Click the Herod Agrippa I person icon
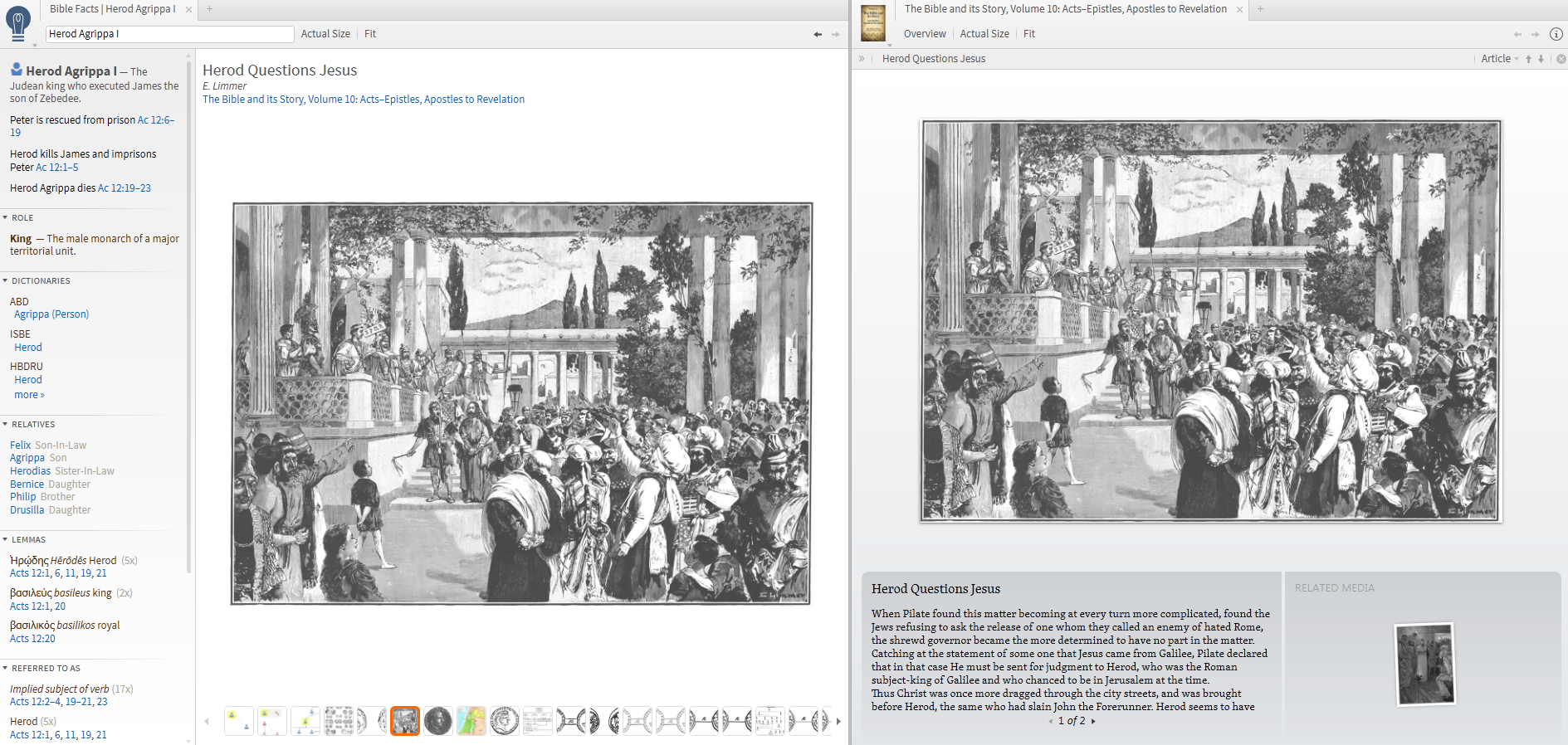Screen dimensions: 1568x745 point(17,70)
